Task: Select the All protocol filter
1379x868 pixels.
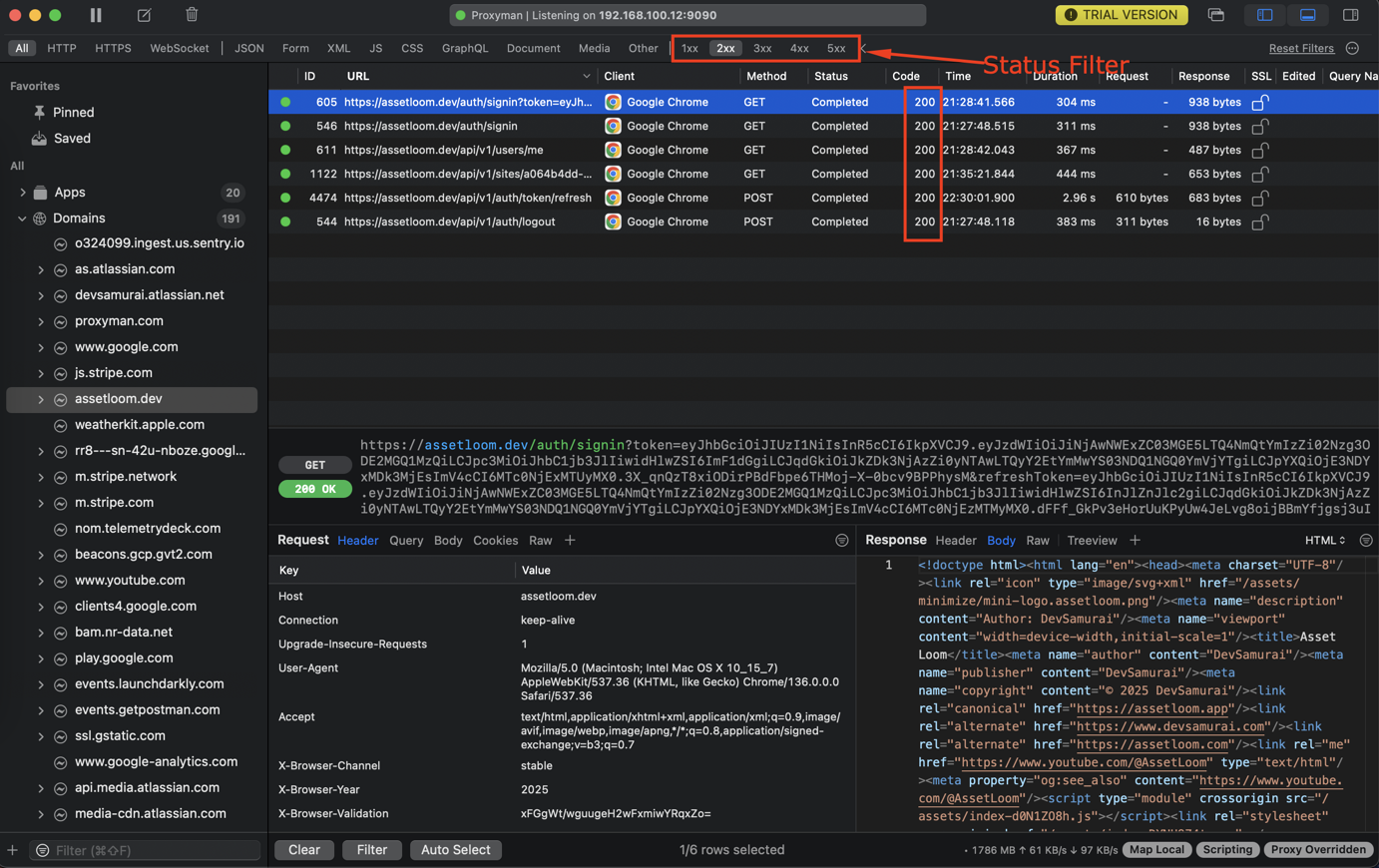Action: click(22, 48)
